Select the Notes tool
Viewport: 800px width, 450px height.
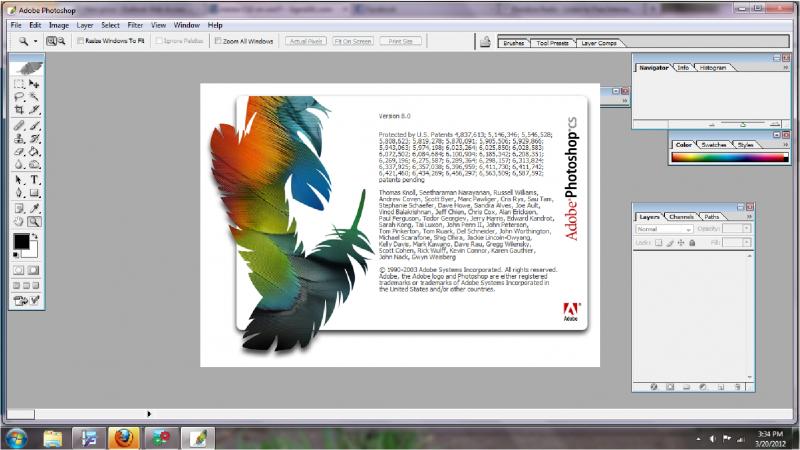tap(19, 208)
